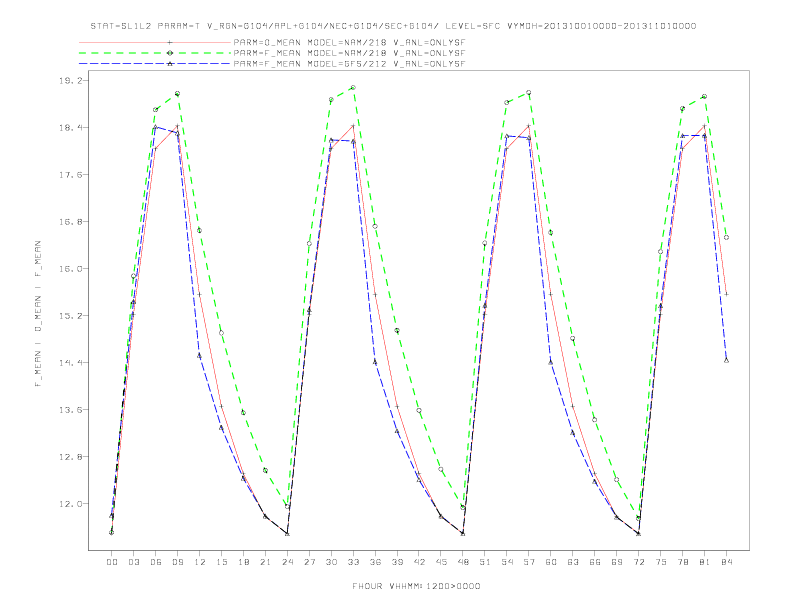Click the y-axis value 19.2
This screenshot has height=612, width=792.
(x=71, y=81)
